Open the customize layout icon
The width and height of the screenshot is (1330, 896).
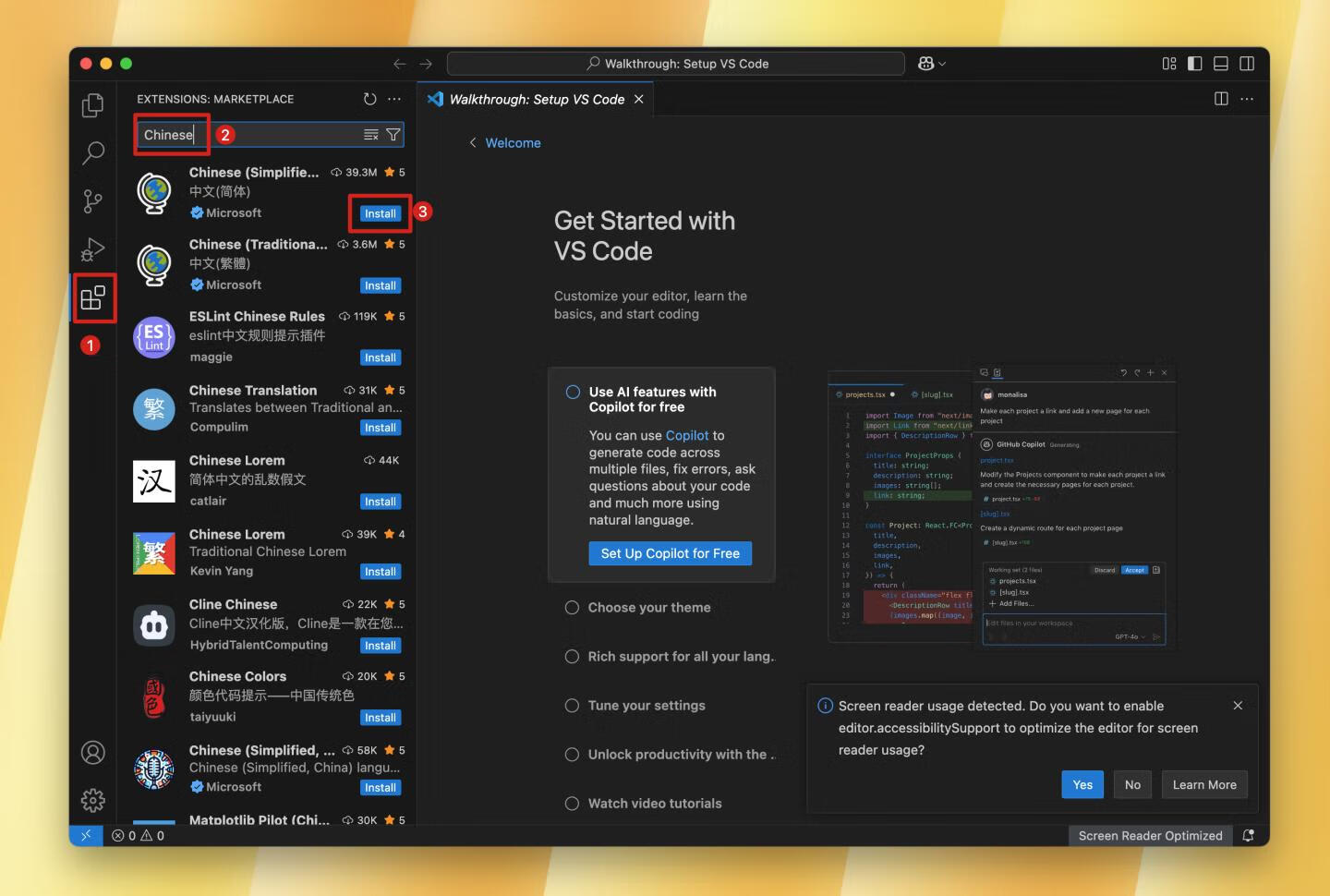pos(1169,64)
